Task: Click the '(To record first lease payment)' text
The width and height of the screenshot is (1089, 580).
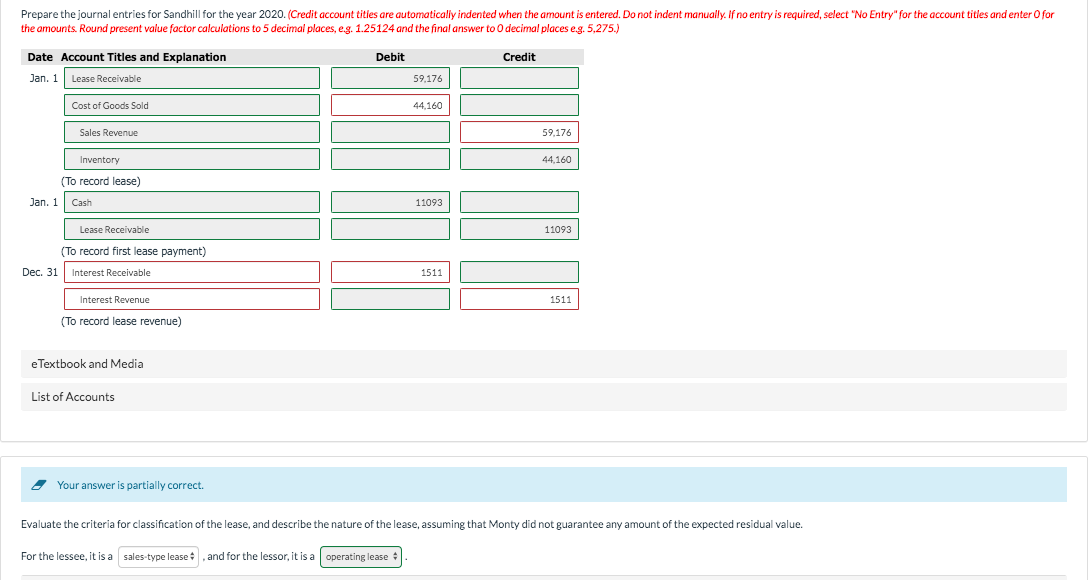Action: pyautogui.click(x=133, y=251)
